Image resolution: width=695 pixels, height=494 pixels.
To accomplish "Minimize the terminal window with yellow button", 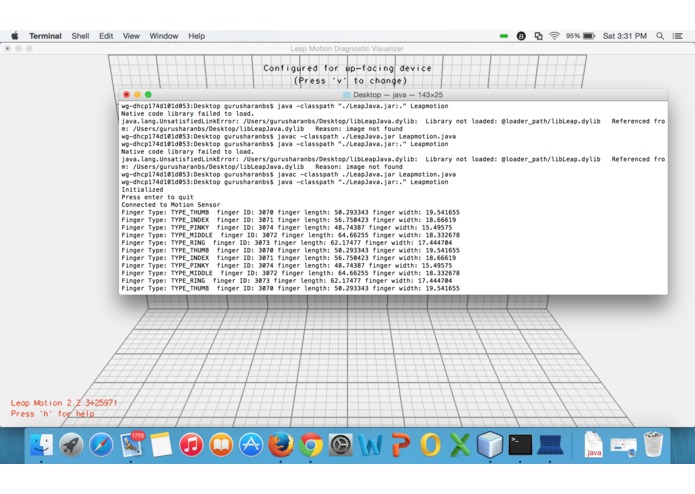I will [137, 94].
